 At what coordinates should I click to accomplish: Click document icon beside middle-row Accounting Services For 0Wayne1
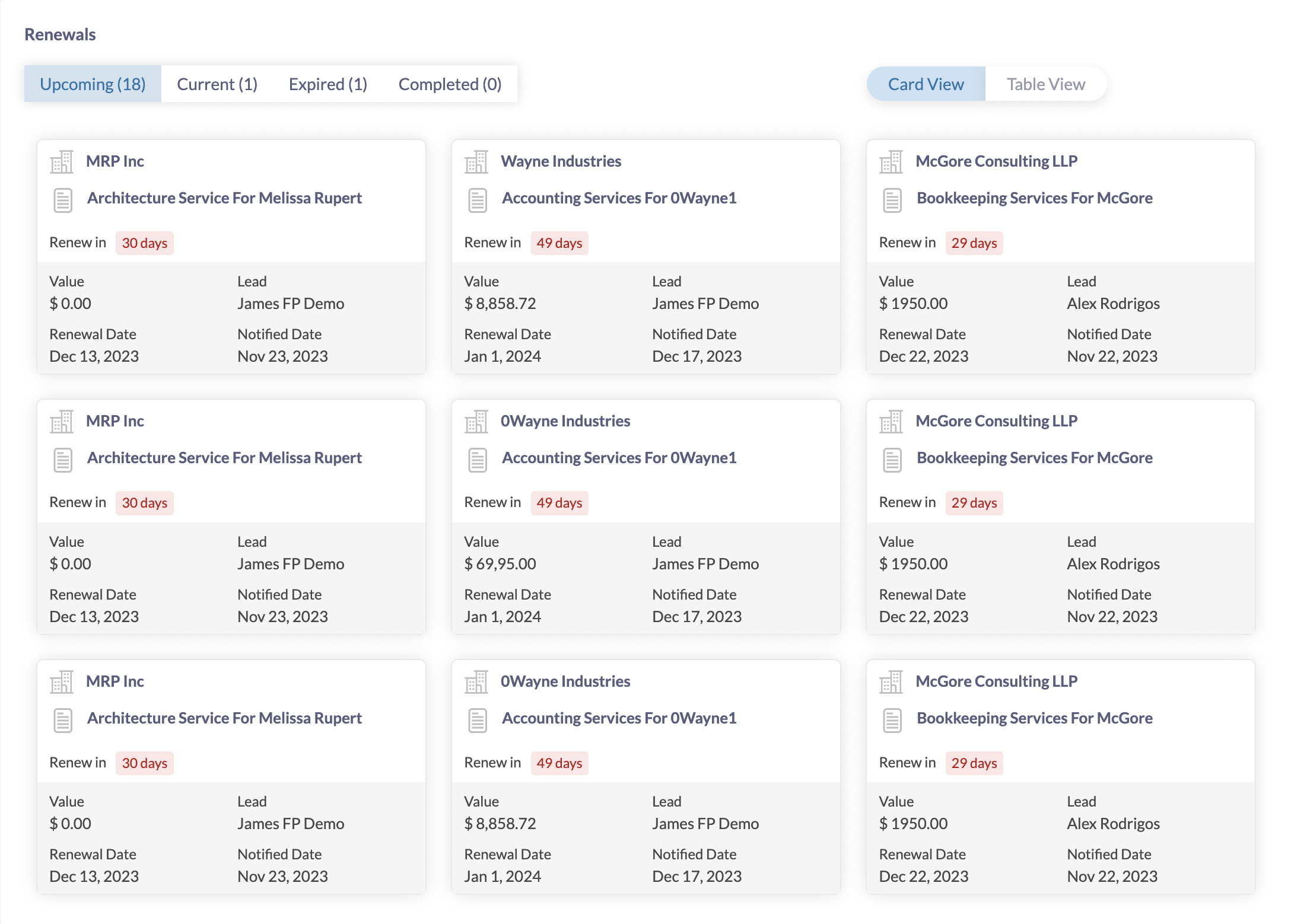(478, 460)
